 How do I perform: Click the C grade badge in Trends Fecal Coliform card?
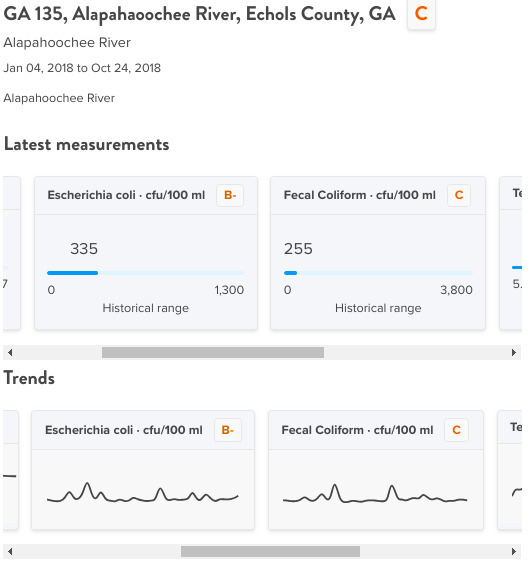pyautogui.click(x=456, y=430)
